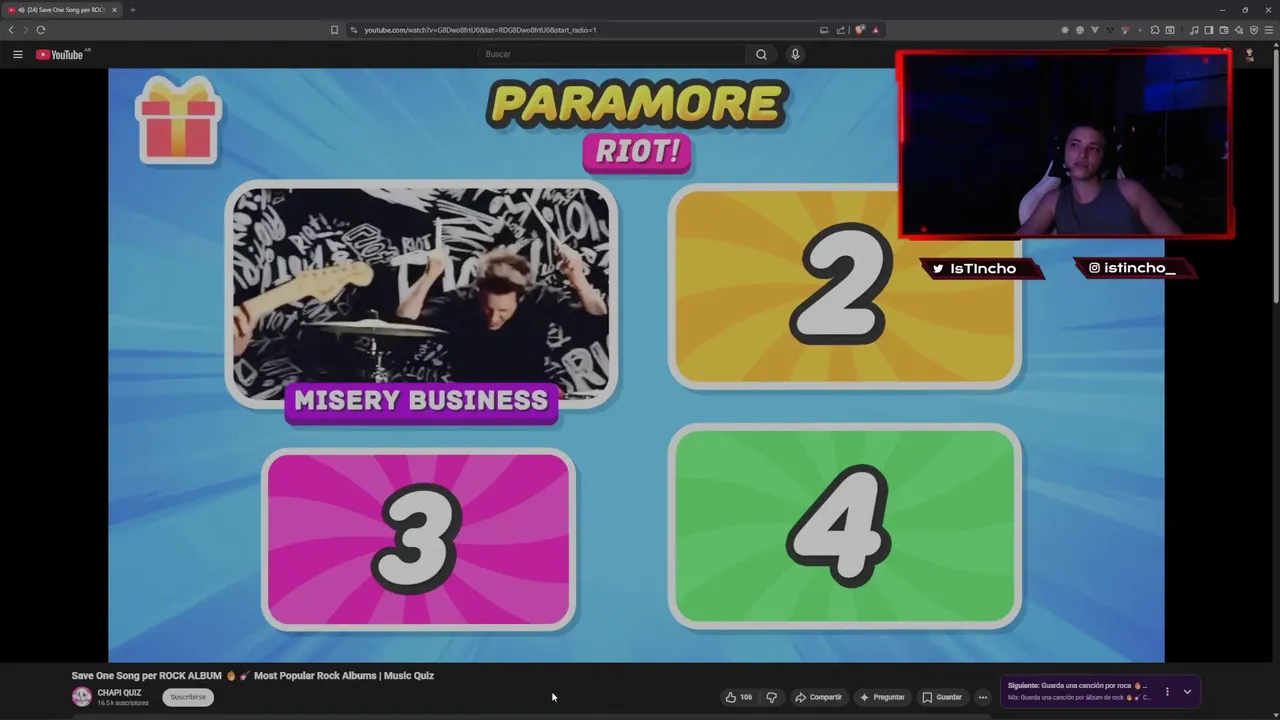The height and width of the screenshot is (720, 1280).
Task: Expand the Siguiente playlist panel chevron
Action: pos(1187,691)
